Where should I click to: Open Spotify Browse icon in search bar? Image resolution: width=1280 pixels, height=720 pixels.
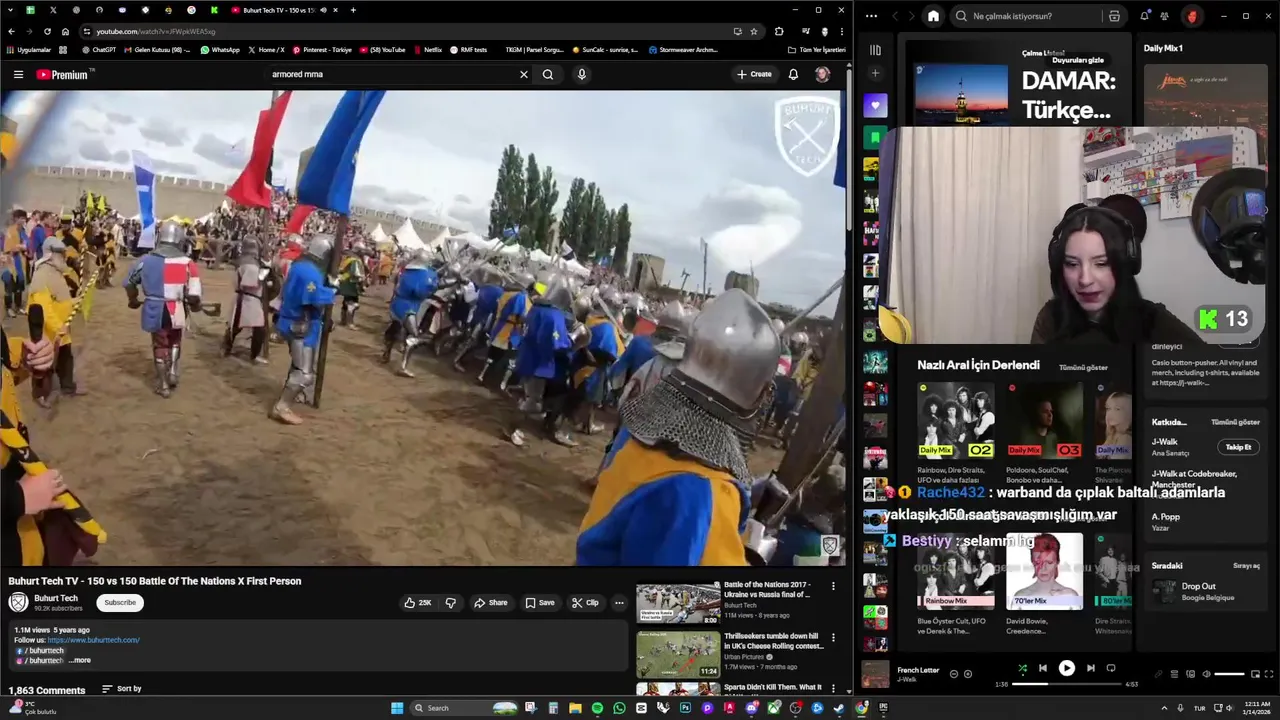[x=1114, y=16]
